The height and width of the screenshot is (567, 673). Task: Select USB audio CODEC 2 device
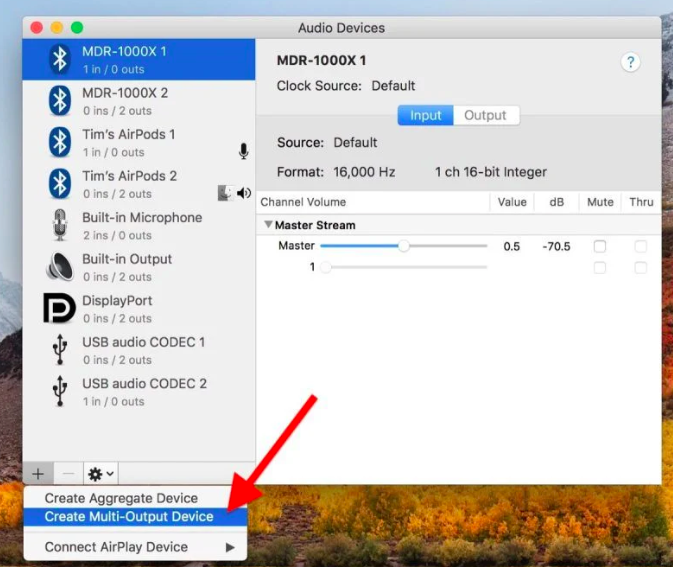click(139, 392)
